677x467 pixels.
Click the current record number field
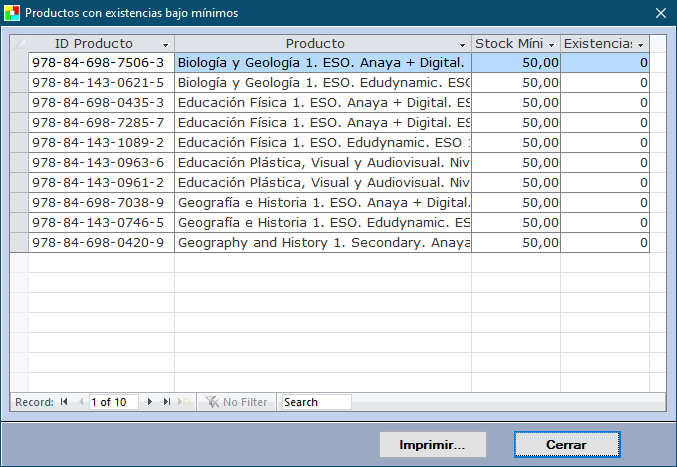coord(114,402)
